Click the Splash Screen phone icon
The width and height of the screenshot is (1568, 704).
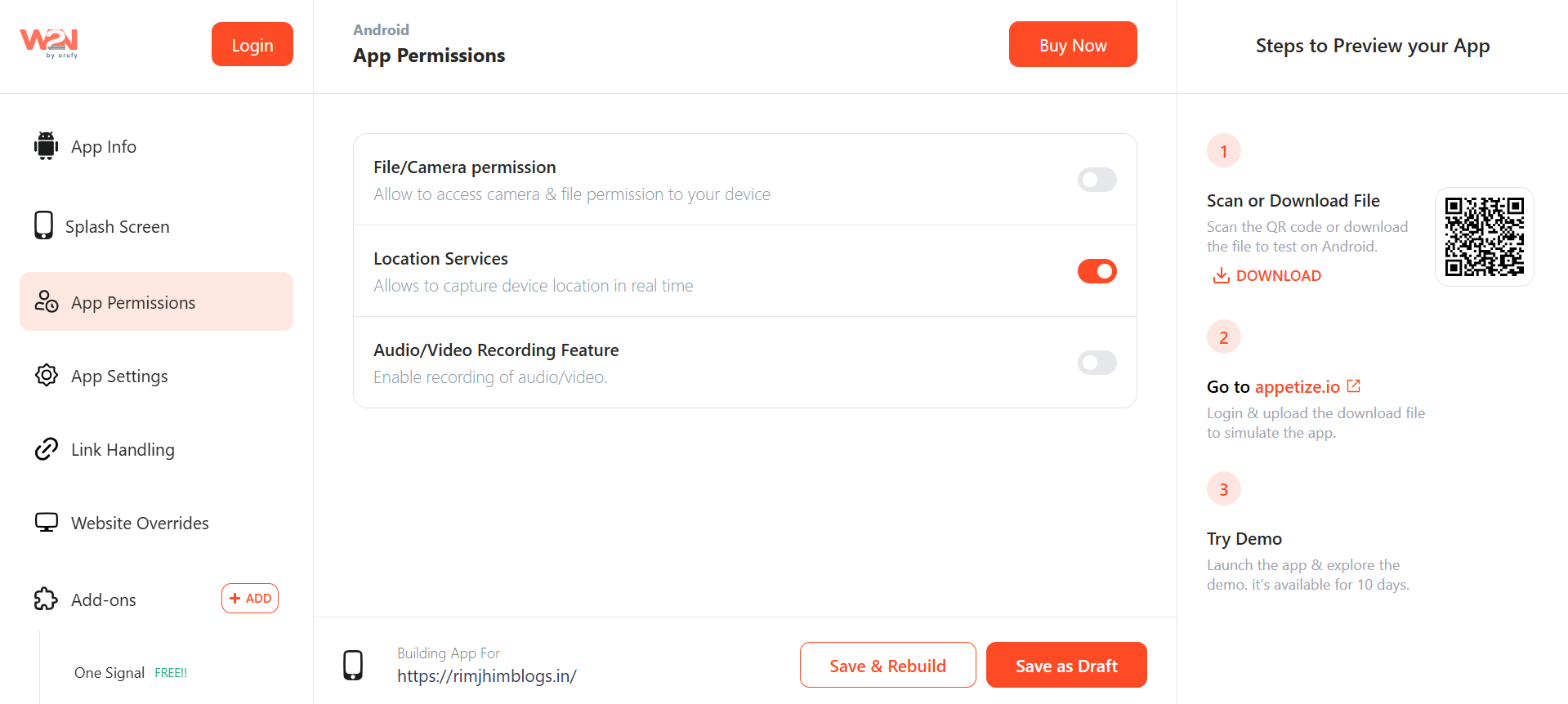(x=43, y=225)
